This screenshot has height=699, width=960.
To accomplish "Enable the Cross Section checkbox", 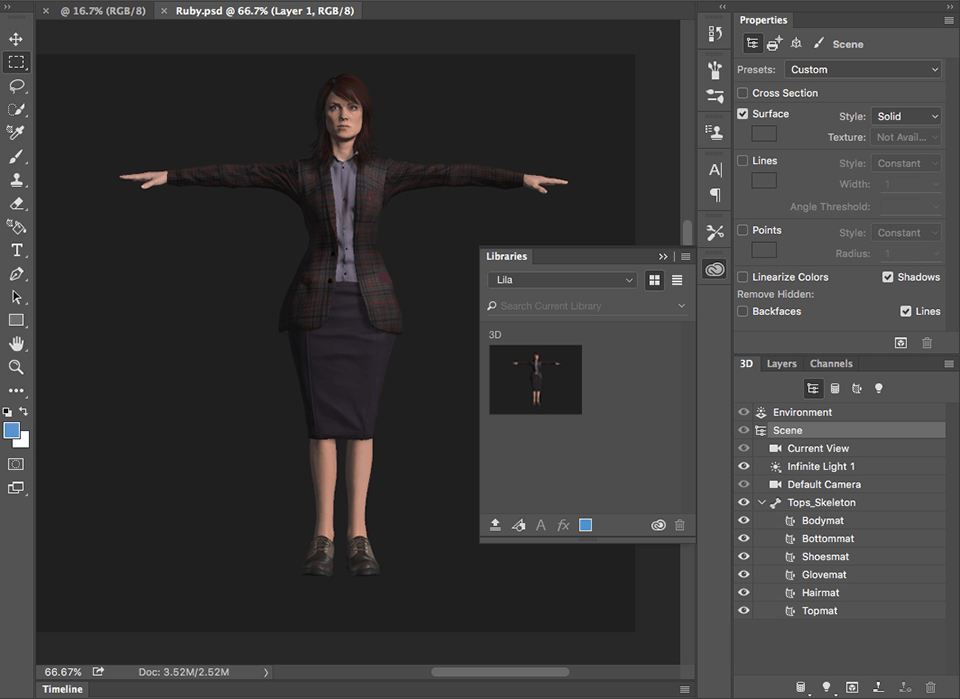I will point(741,92).
